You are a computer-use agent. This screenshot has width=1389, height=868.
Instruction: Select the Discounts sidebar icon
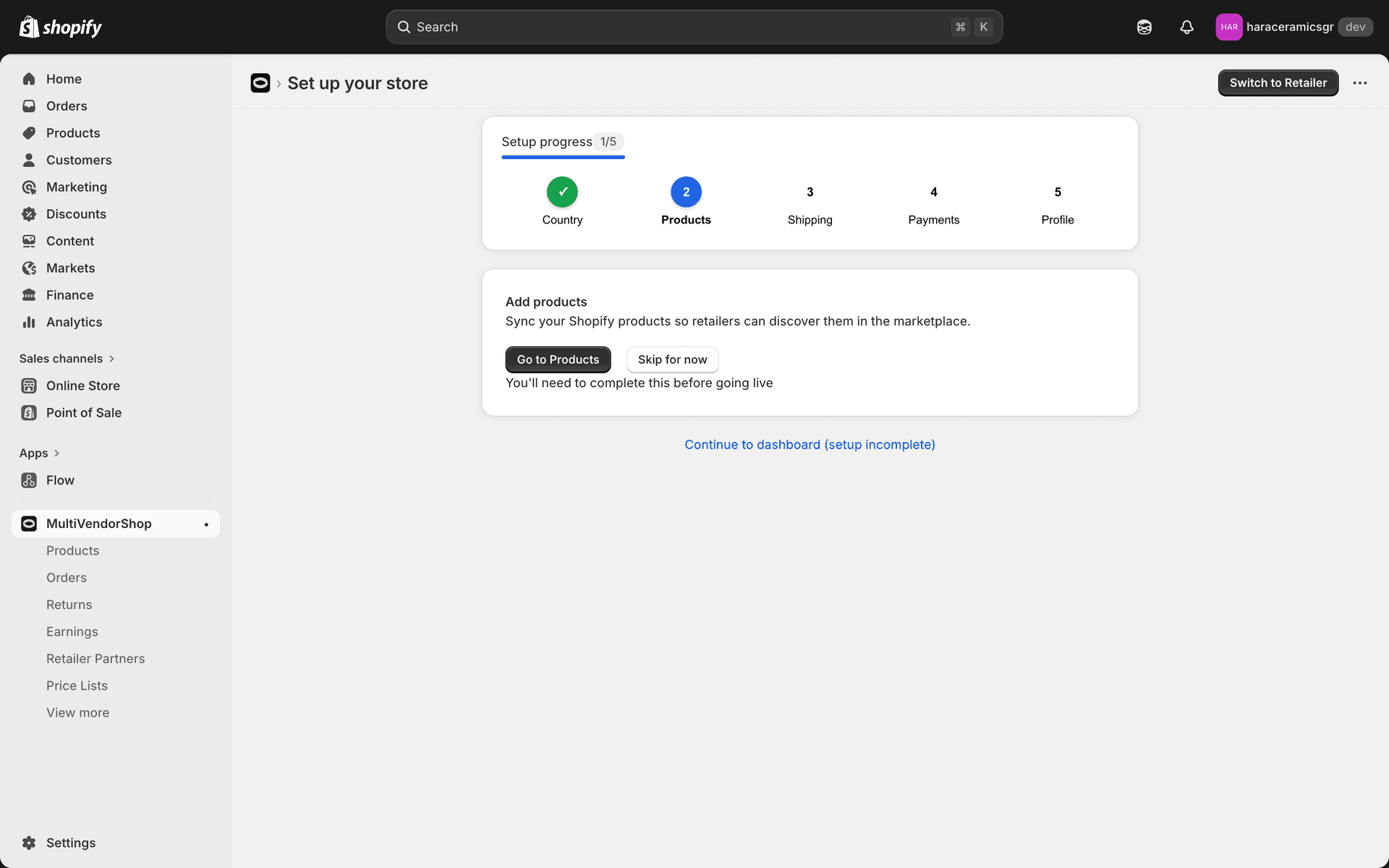click(29, 214)
